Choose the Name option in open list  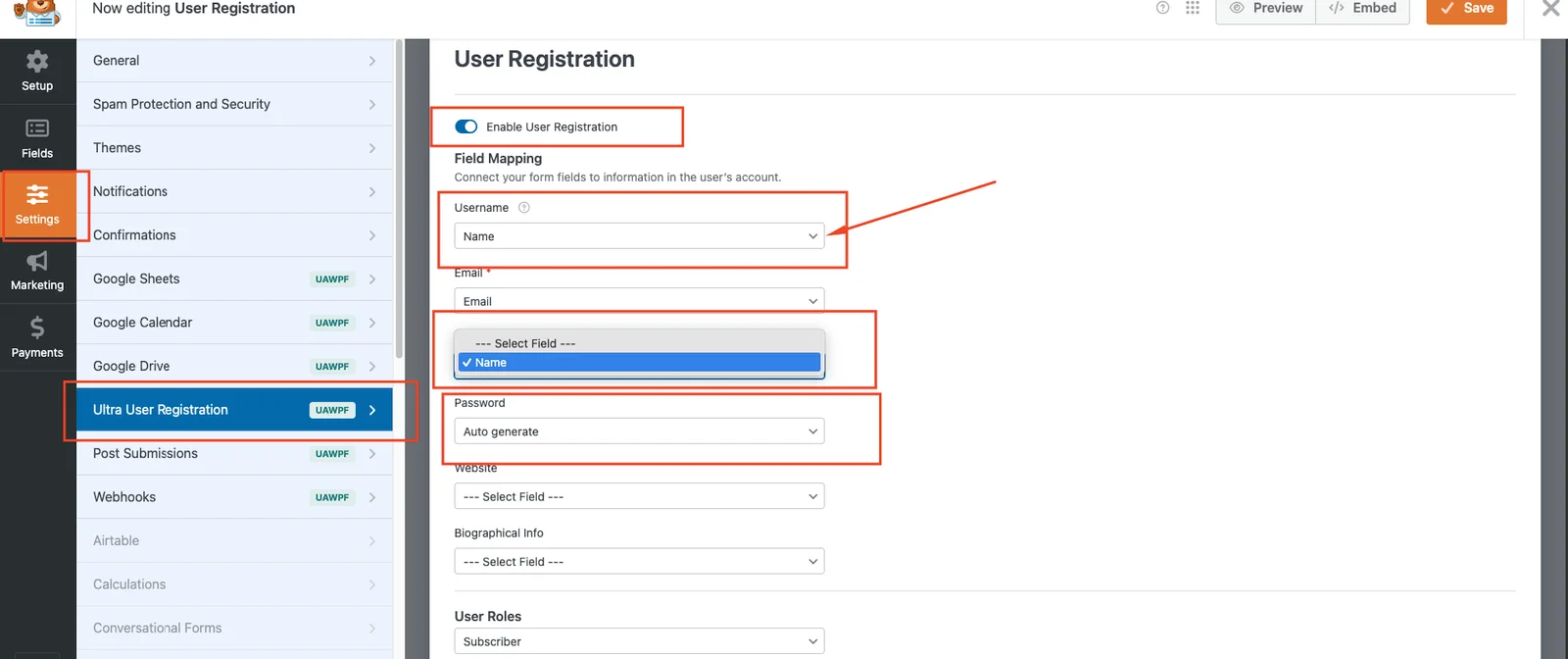pyautogui.click(x=639, y=363)
